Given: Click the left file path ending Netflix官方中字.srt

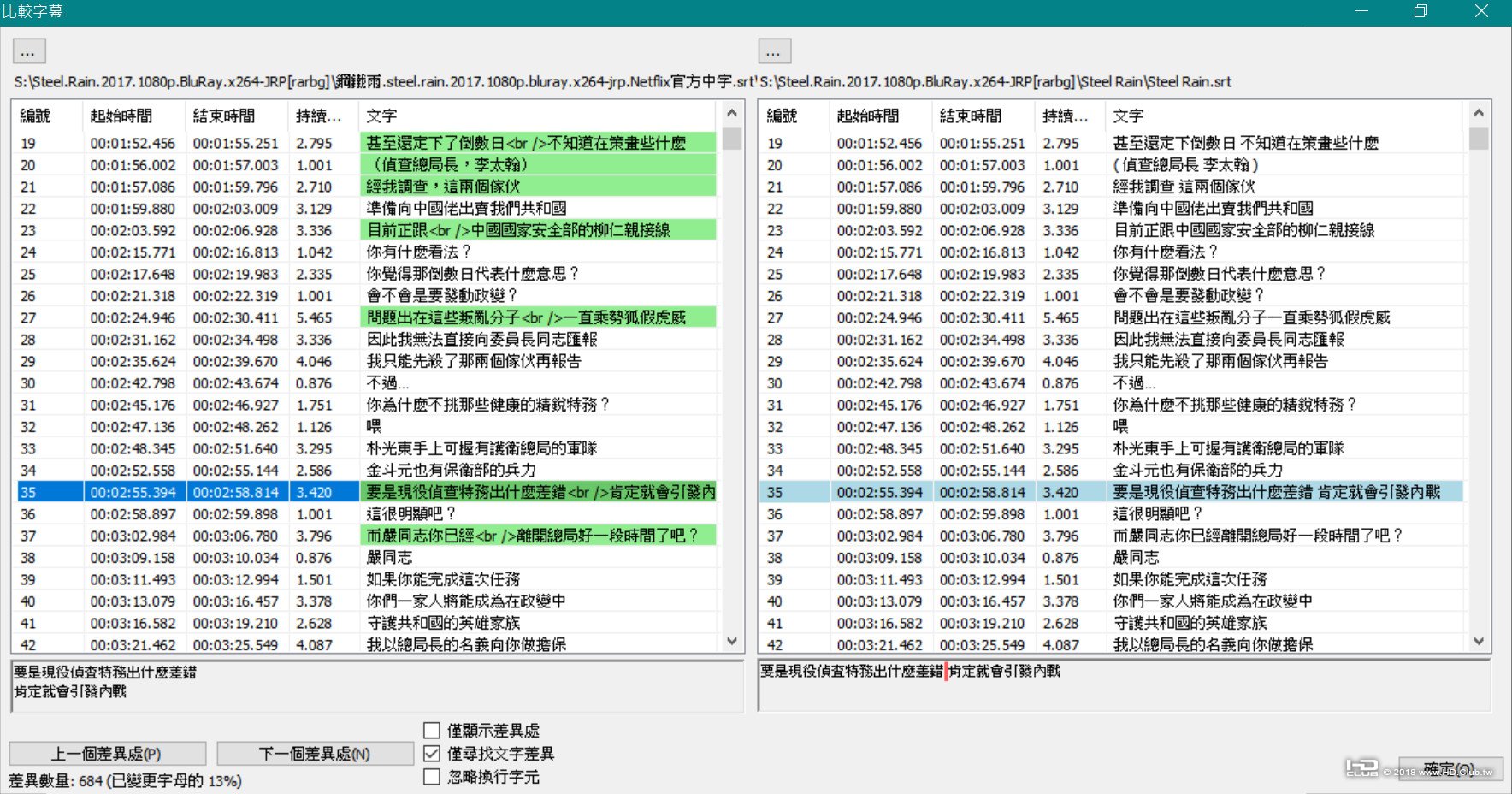Looking at the screenshot, I should (386, 82).
